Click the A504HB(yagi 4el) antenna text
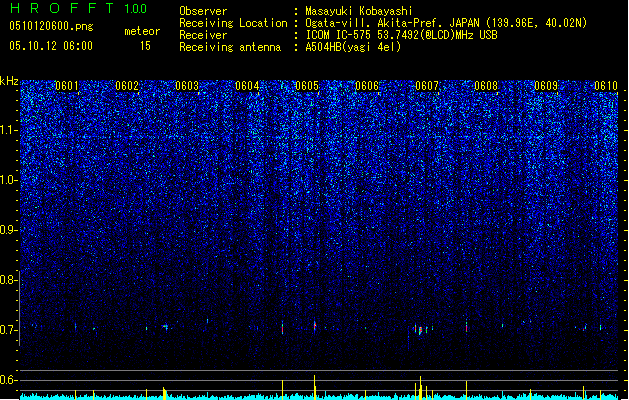 click(353, 47)
